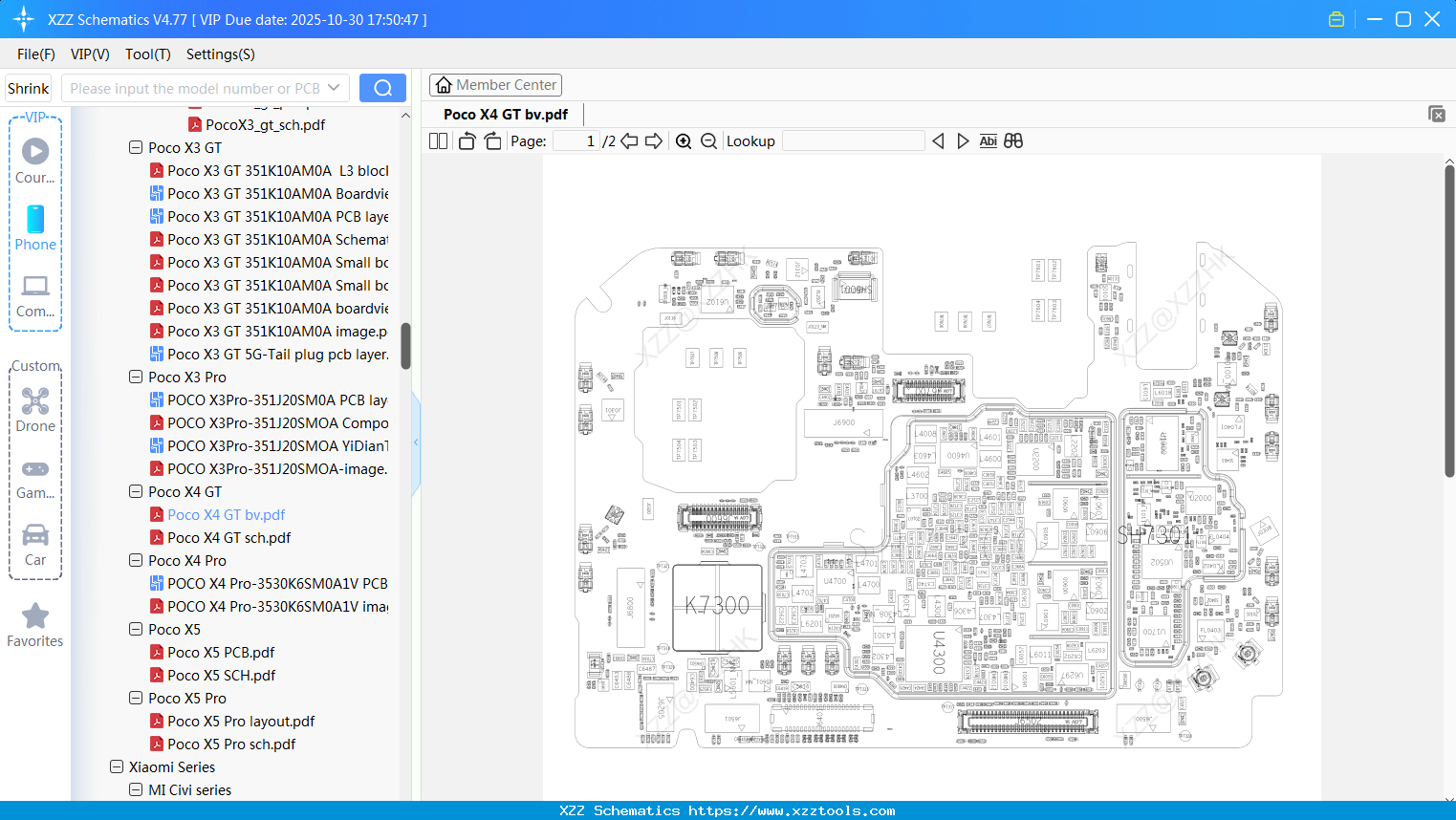Select the Poco X4 GT bv.pdf tab
Image resolution: width=1456 pixels, height=820 pixels.
506,114
